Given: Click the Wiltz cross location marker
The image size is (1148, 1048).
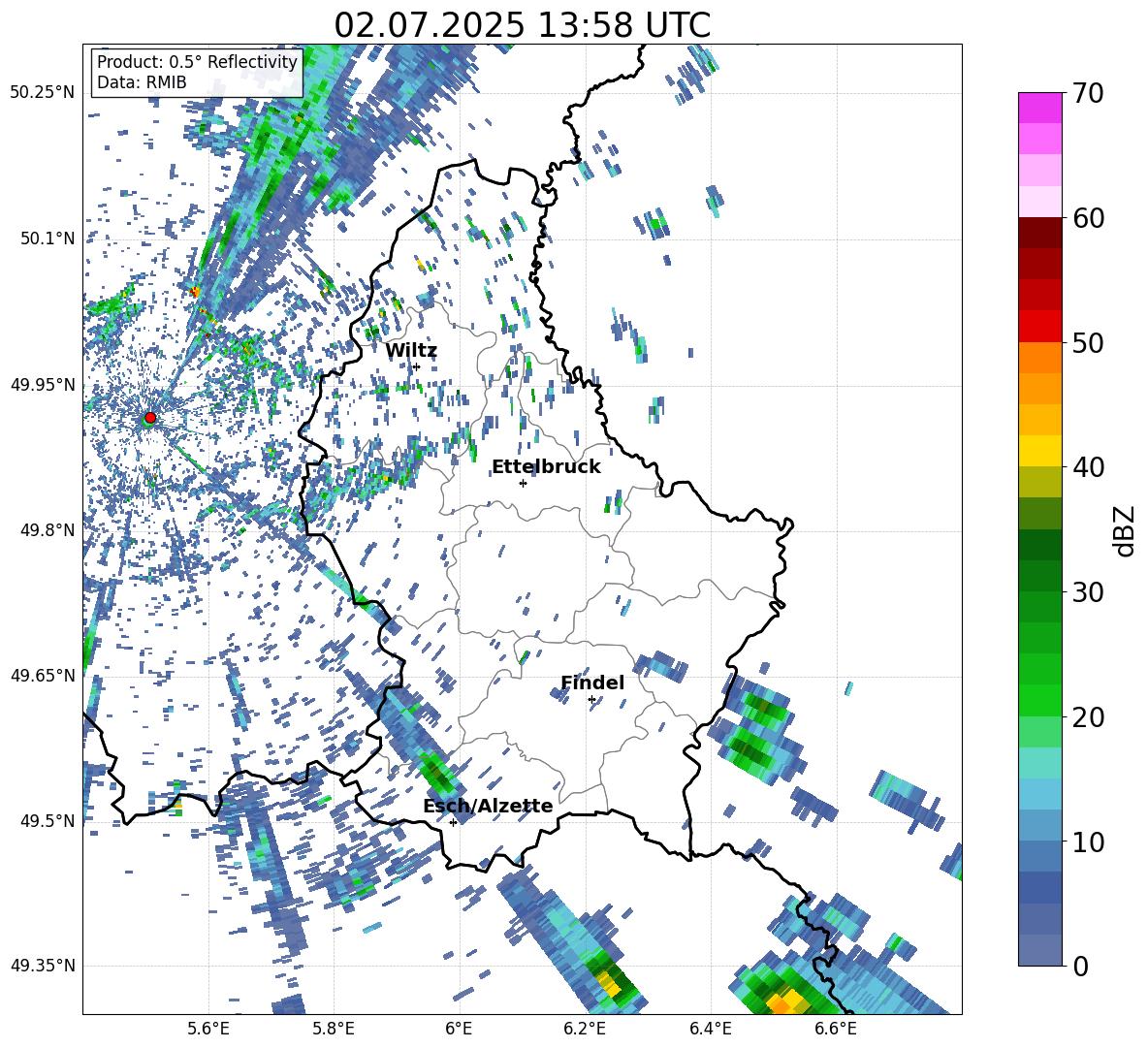Looking at the screenshot, I should click(x=416, y=366).
